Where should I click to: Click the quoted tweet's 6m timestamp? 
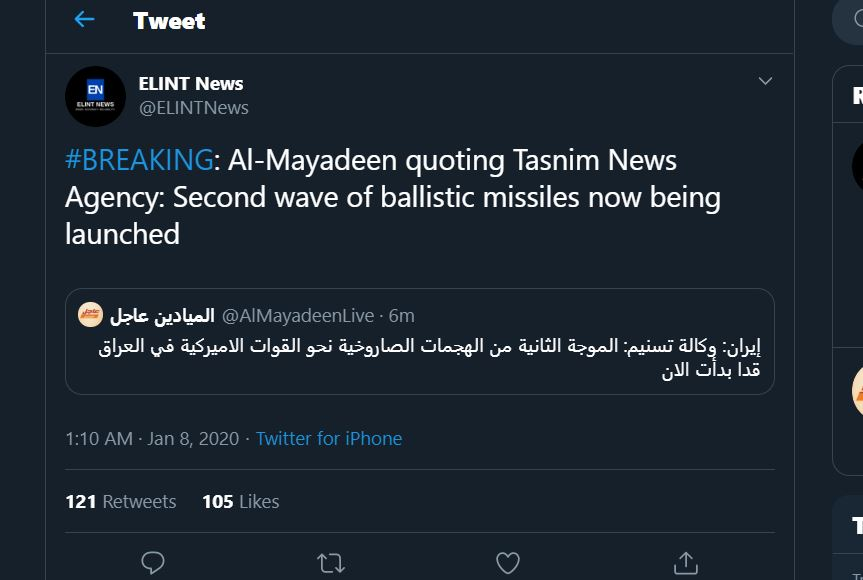(x=401, y=316)
